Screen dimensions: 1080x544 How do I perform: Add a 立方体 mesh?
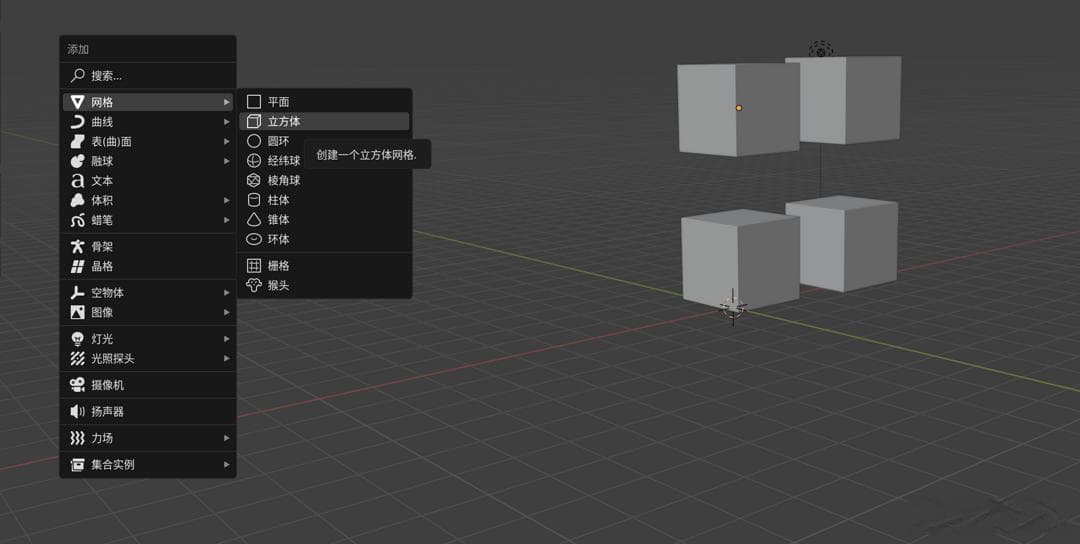coord(324,121)
